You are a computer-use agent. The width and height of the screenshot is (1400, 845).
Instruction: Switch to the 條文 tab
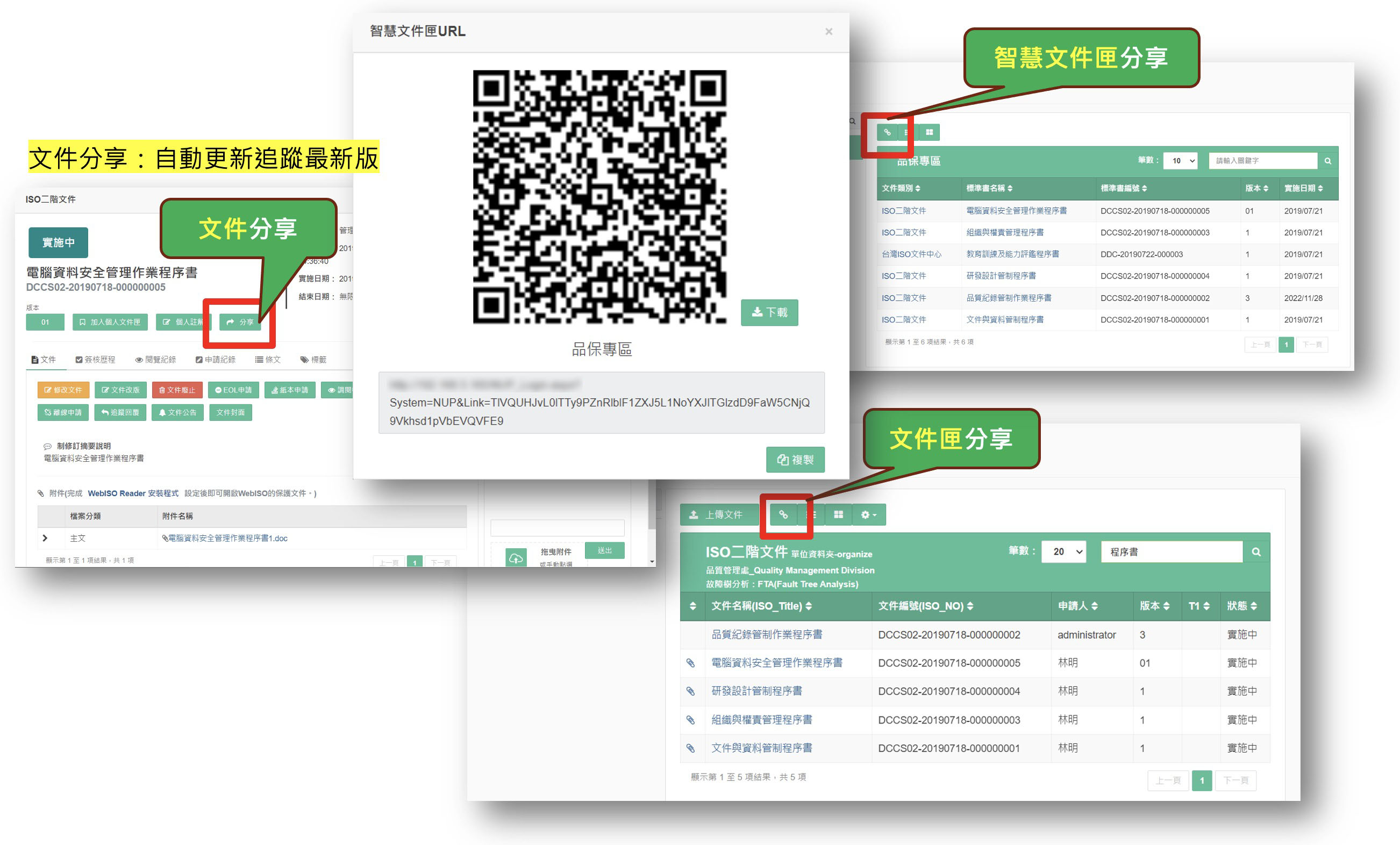pos(268,360)
